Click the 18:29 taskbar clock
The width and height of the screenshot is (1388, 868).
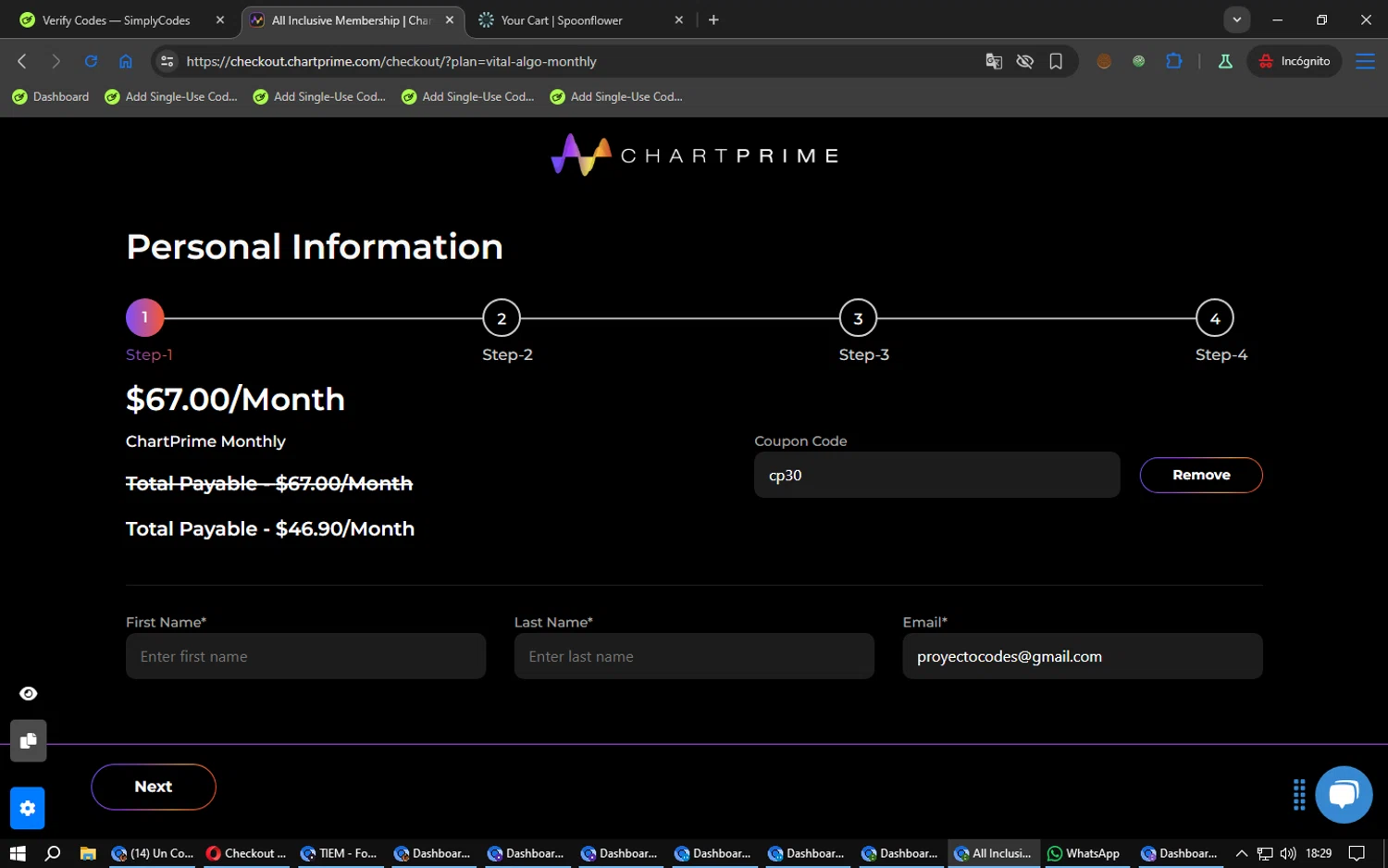[1319, 853]
